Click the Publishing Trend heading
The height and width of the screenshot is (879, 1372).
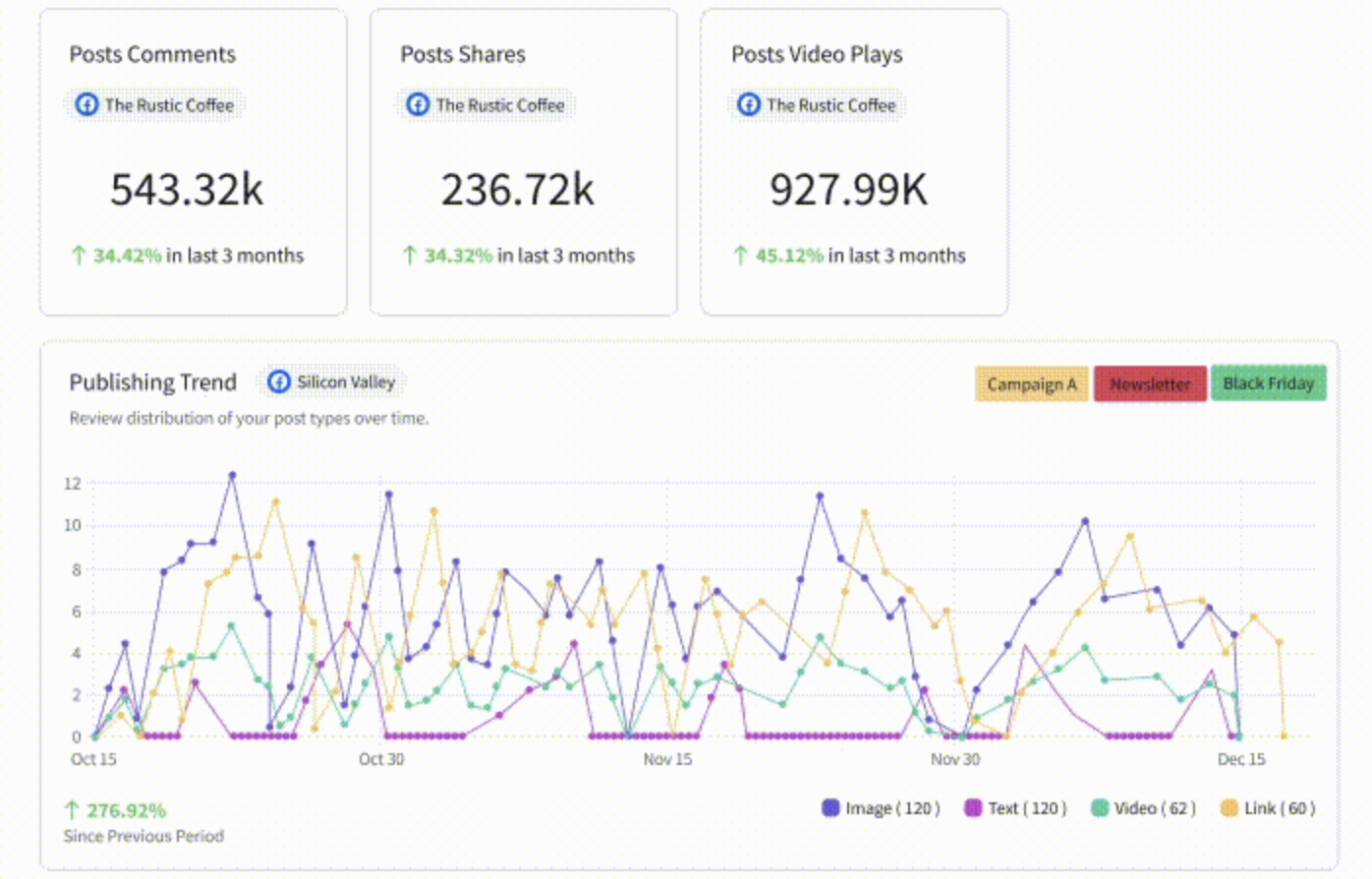point(153,382)
